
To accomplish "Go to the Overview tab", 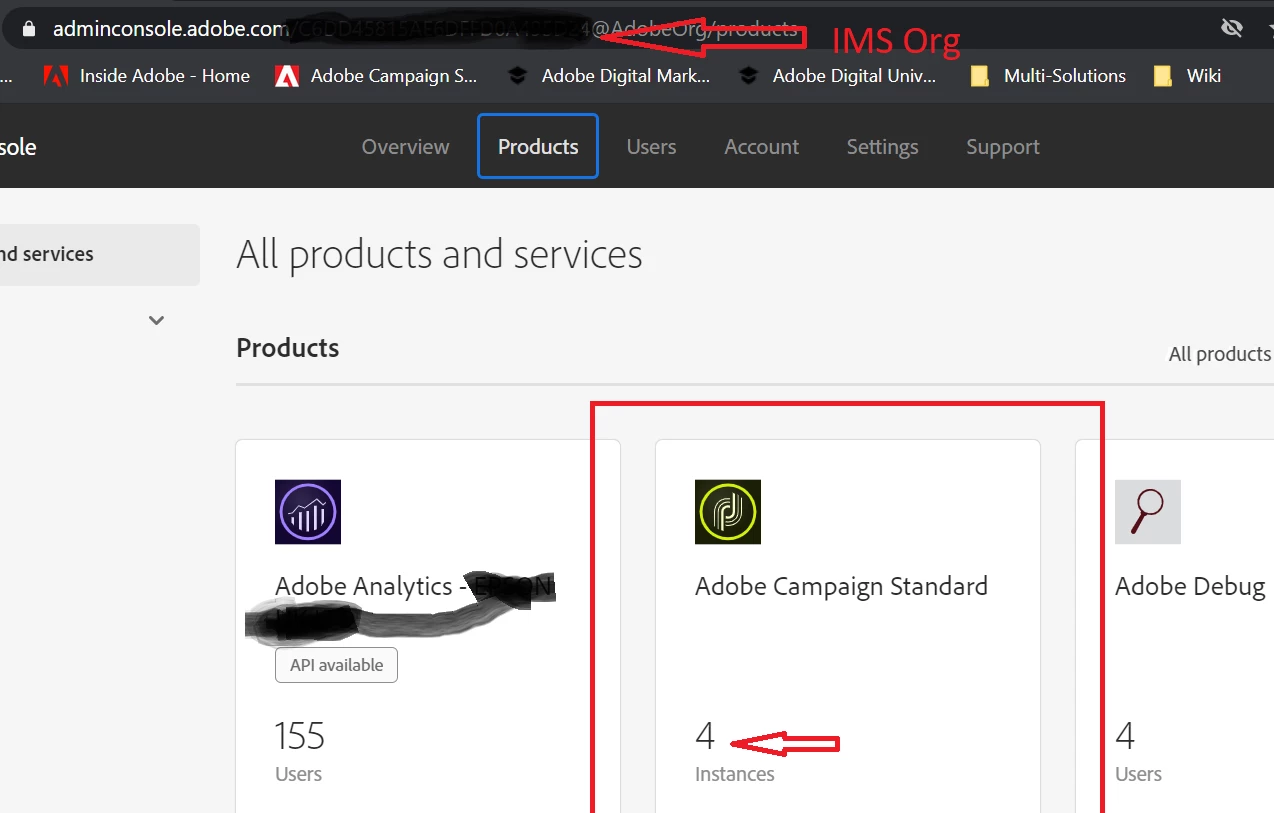I will tap(405, 147).
